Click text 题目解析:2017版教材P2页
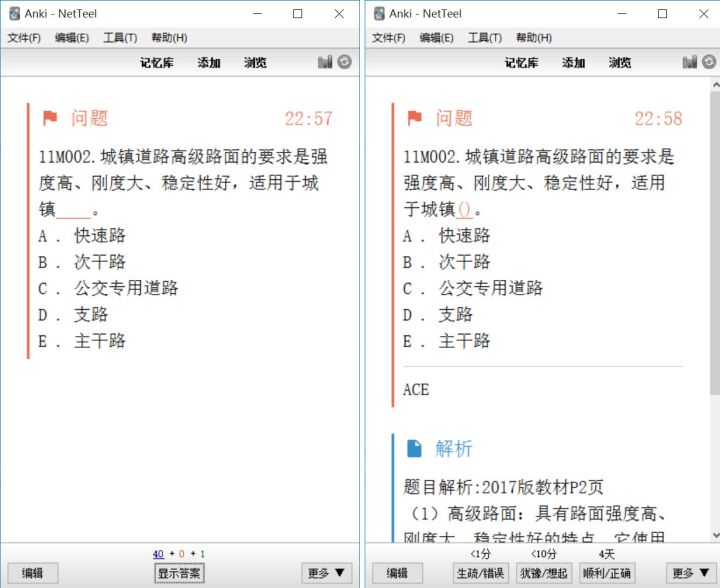Viewport: 720px width, 588px height. (503, 487)
